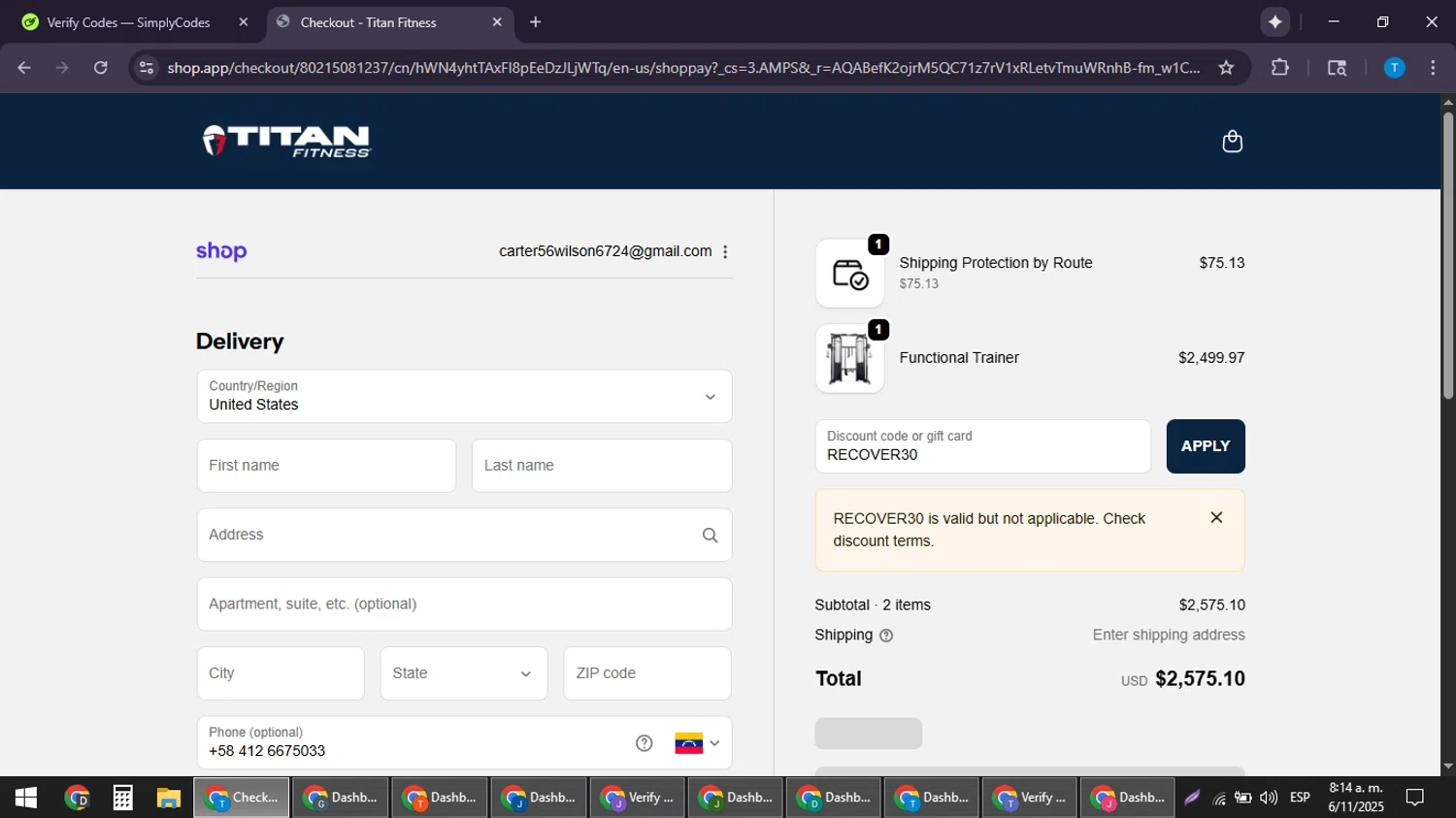Open the taskbar clock showing 8:14 a. m.

[x=1356, y=798]
